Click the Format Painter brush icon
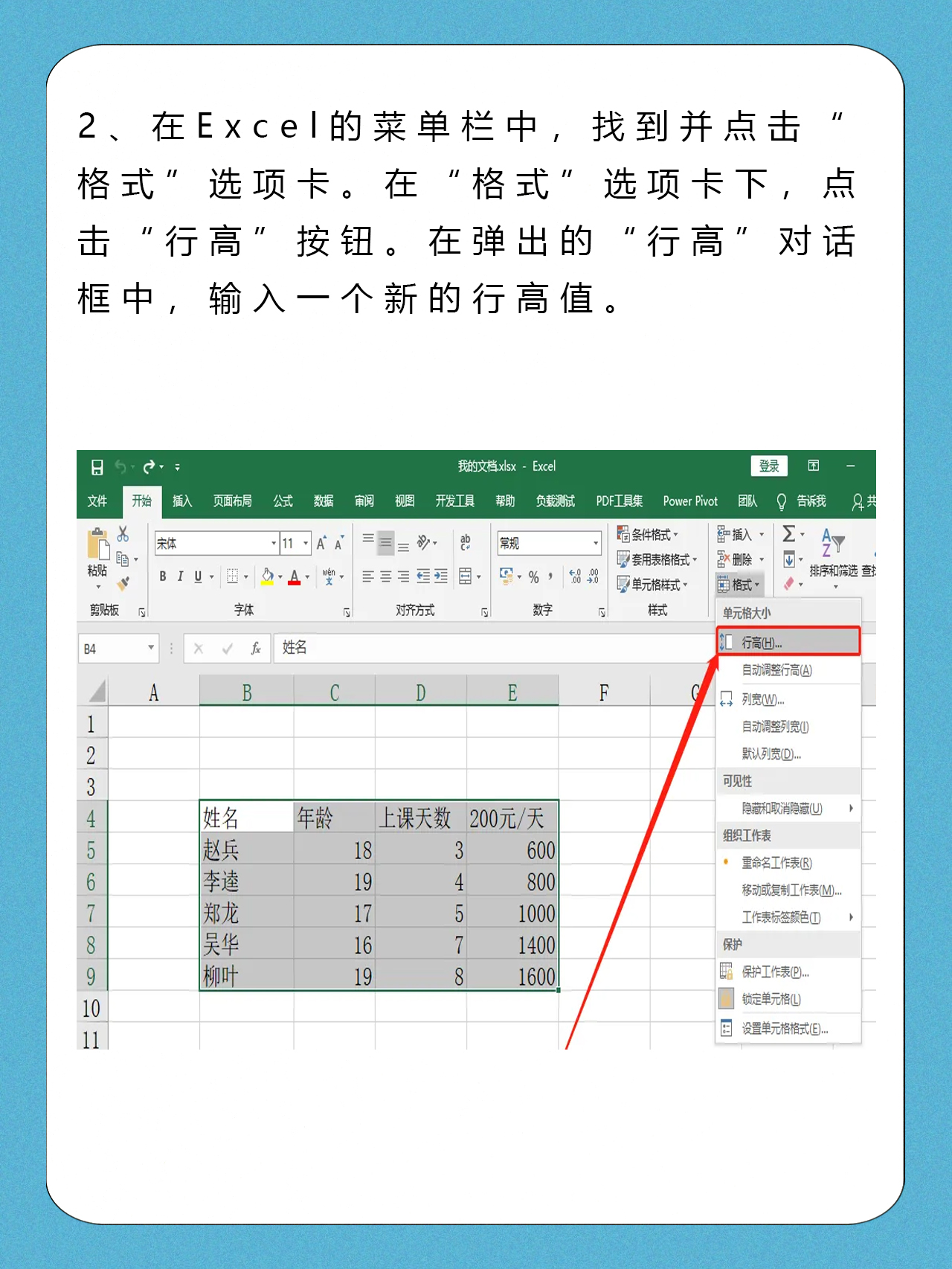Viewport: 952px width, 1269px height. click(x=123, y=584)
